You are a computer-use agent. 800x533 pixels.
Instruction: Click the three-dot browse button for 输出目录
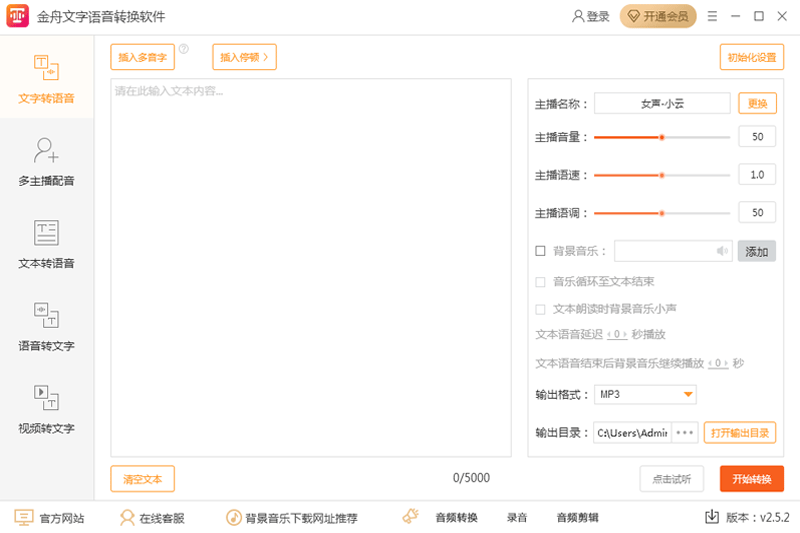pyautogui.click(x=684, y=433)
